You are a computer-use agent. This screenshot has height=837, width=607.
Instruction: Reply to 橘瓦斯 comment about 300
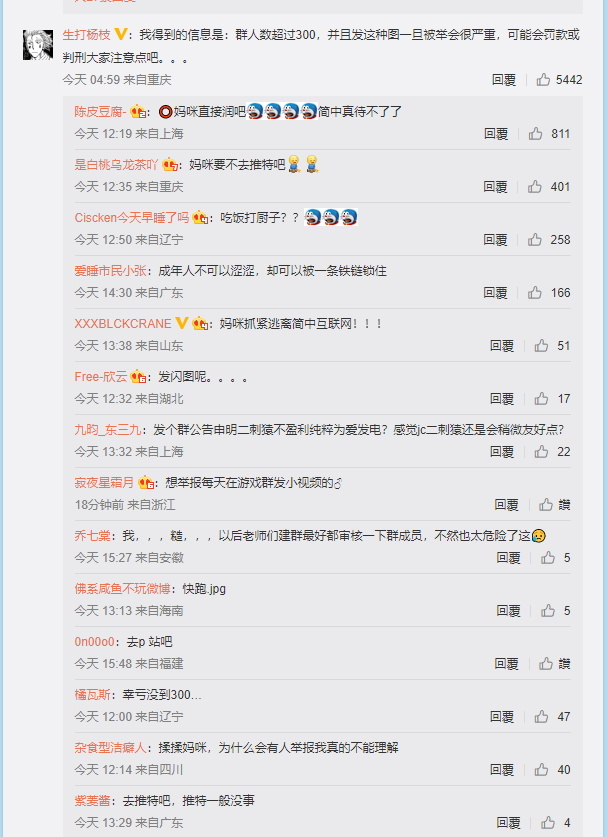(x=502, y=717)
